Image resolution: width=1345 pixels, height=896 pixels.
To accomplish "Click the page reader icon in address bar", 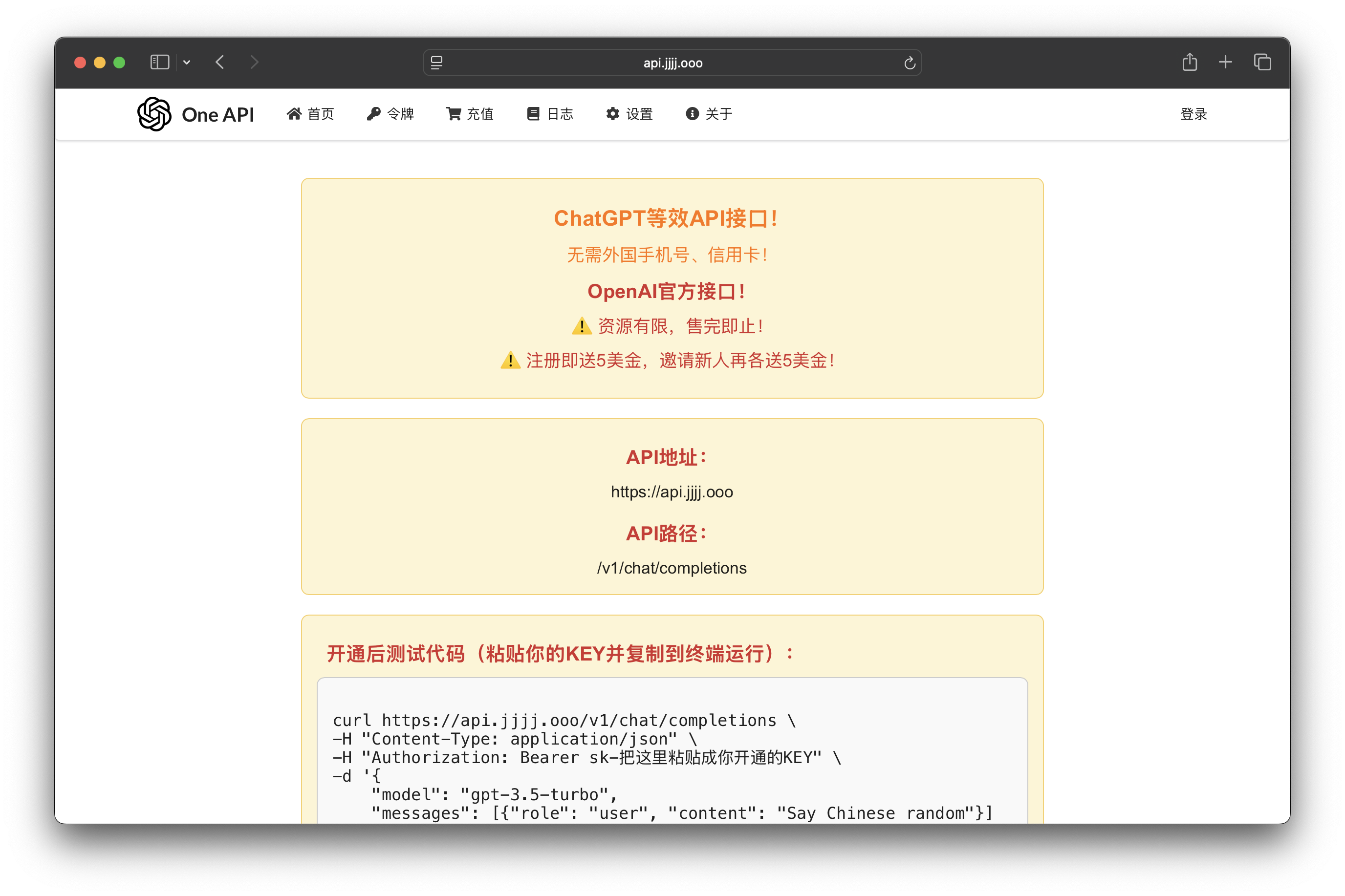I will click(x=437, y=63).
